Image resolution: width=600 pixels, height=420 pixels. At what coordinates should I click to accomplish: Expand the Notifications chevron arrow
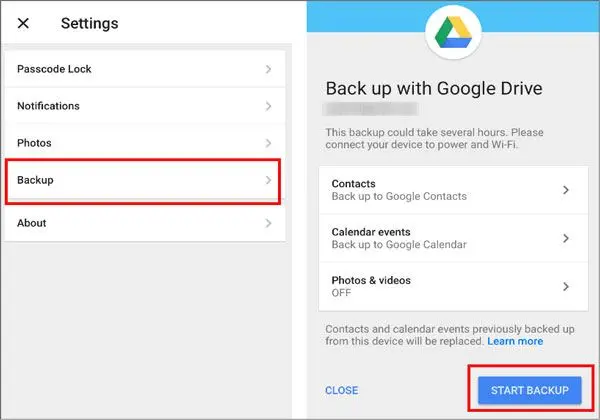[268, 106]
